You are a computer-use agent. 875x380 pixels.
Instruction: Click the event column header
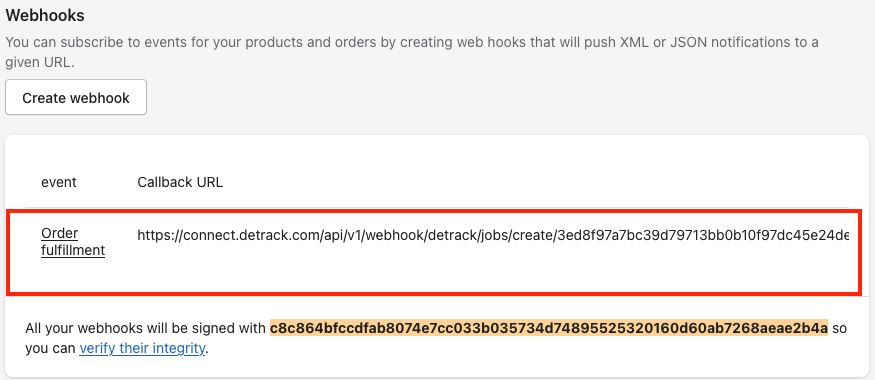click(59, 182)
